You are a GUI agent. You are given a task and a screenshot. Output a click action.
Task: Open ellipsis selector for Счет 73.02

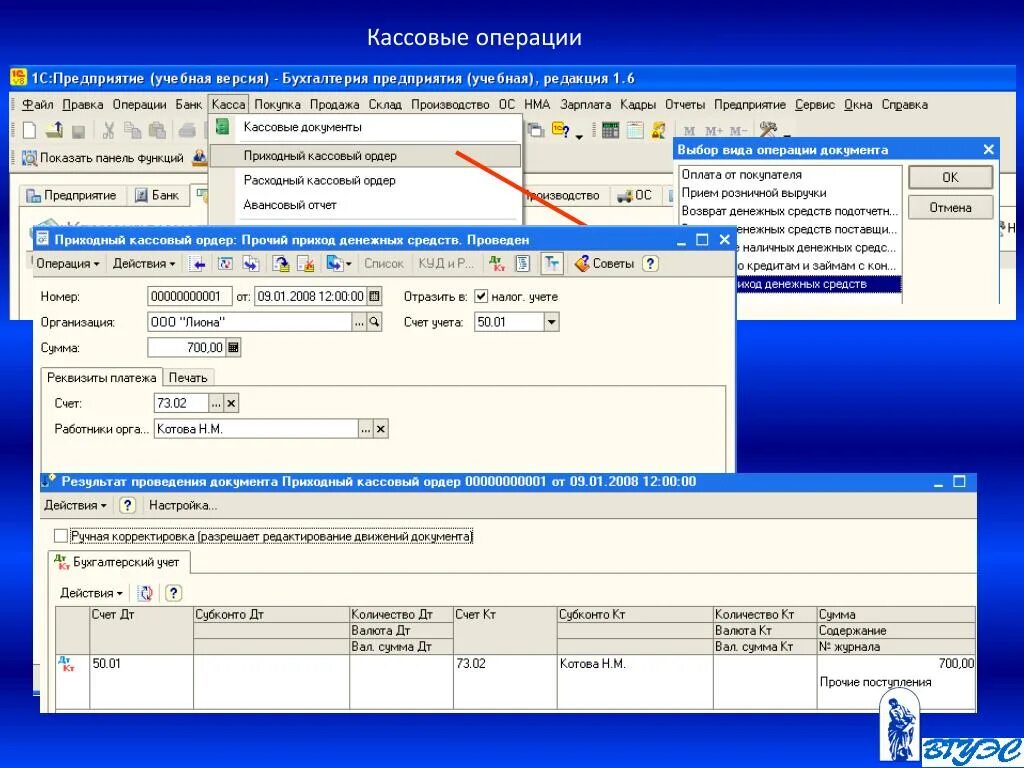pyautogui.click(x=216, y=404)
